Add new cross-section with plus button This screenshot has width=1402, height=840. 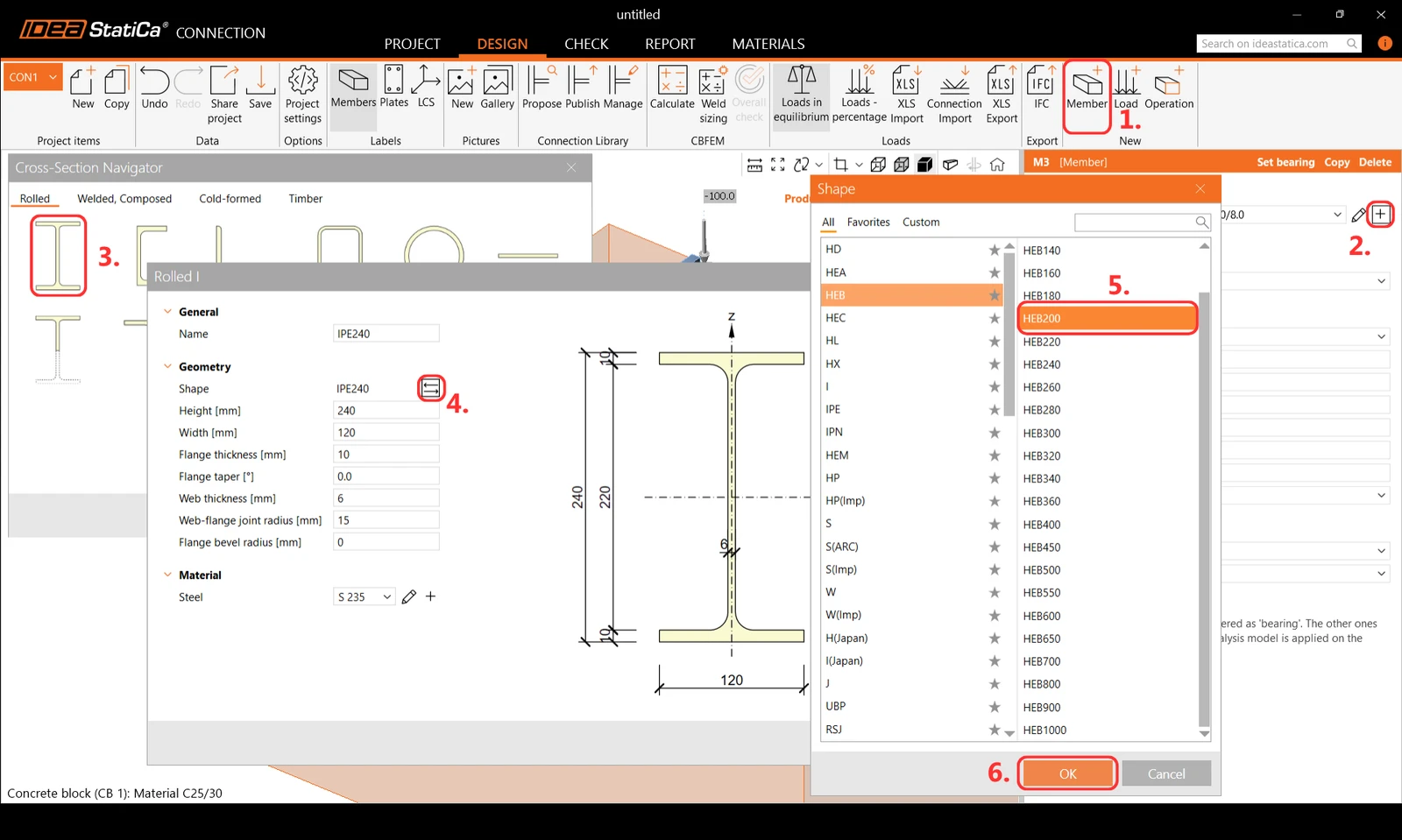pos(1380,214)
